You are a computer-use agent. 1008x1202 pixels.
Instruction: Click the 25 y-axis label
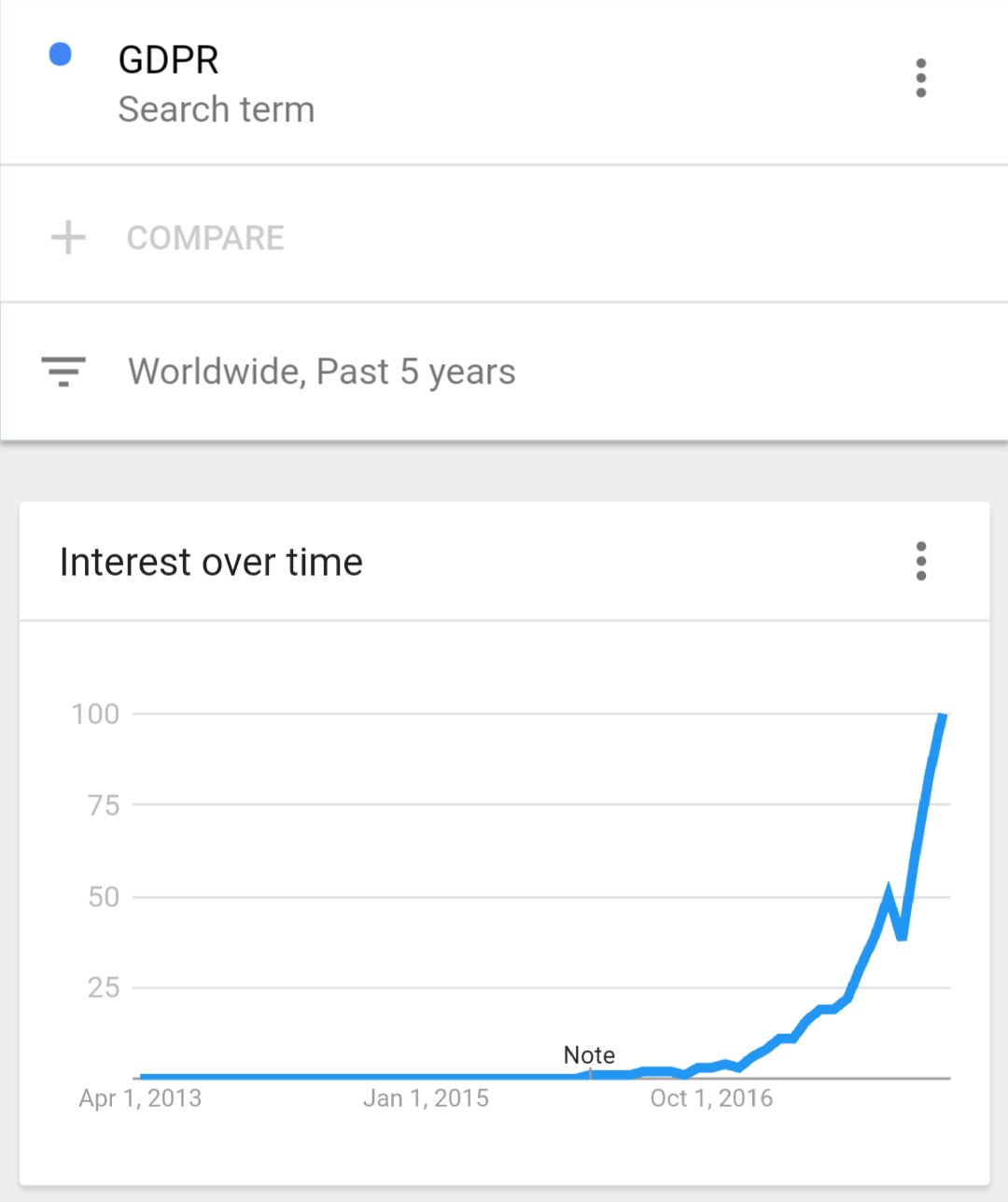point(104,987)
